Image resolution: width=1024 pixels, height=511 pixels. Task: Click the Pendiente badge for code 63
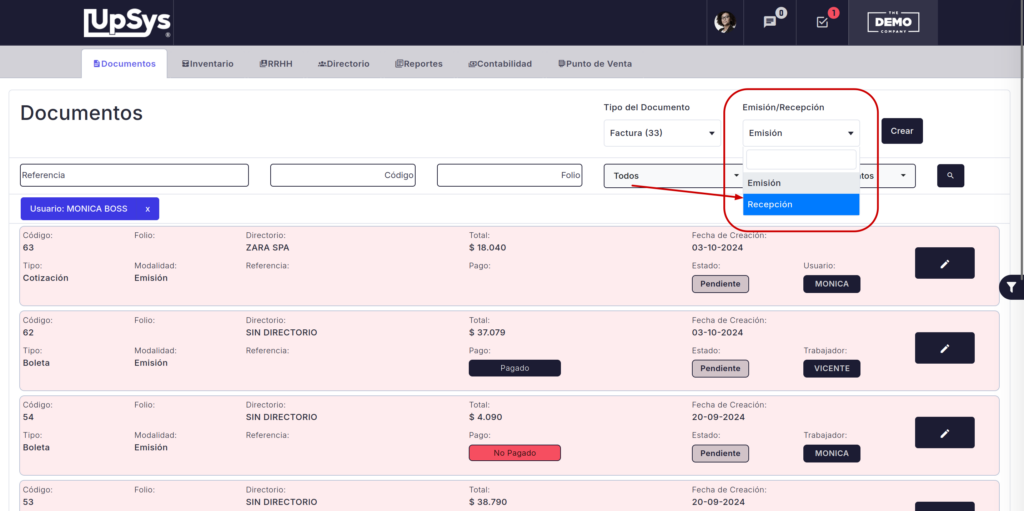[x=720, y=284]
